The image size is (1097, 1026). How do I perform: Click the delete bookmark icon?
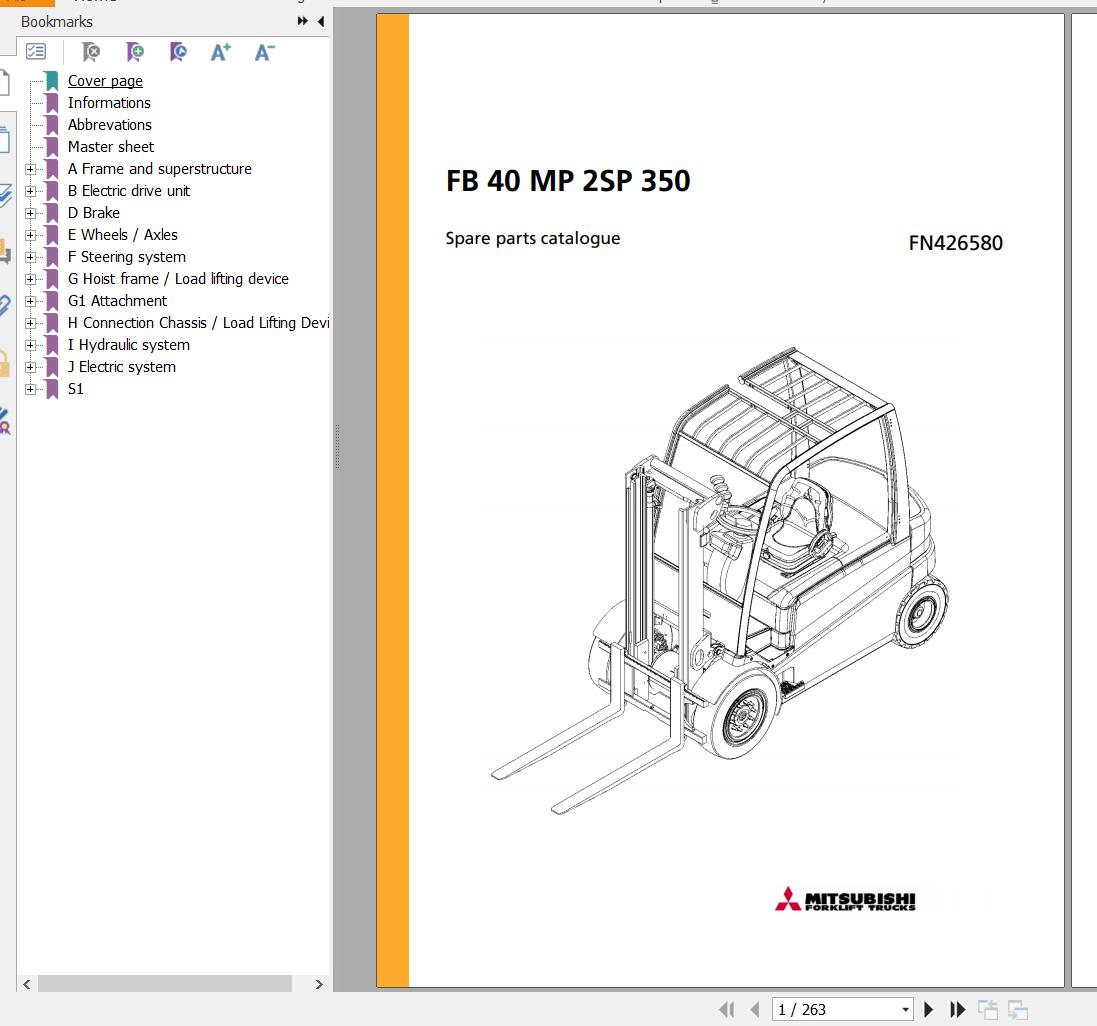(x=90, y=52)
